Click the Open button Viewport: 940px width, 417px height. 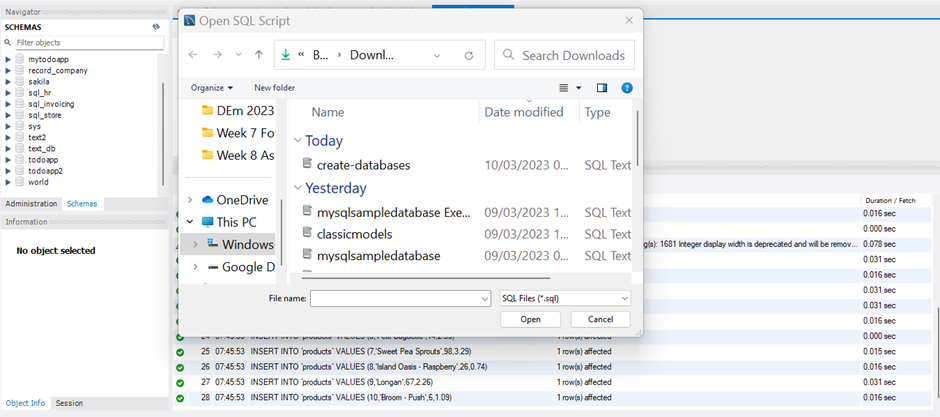[531, 319]
